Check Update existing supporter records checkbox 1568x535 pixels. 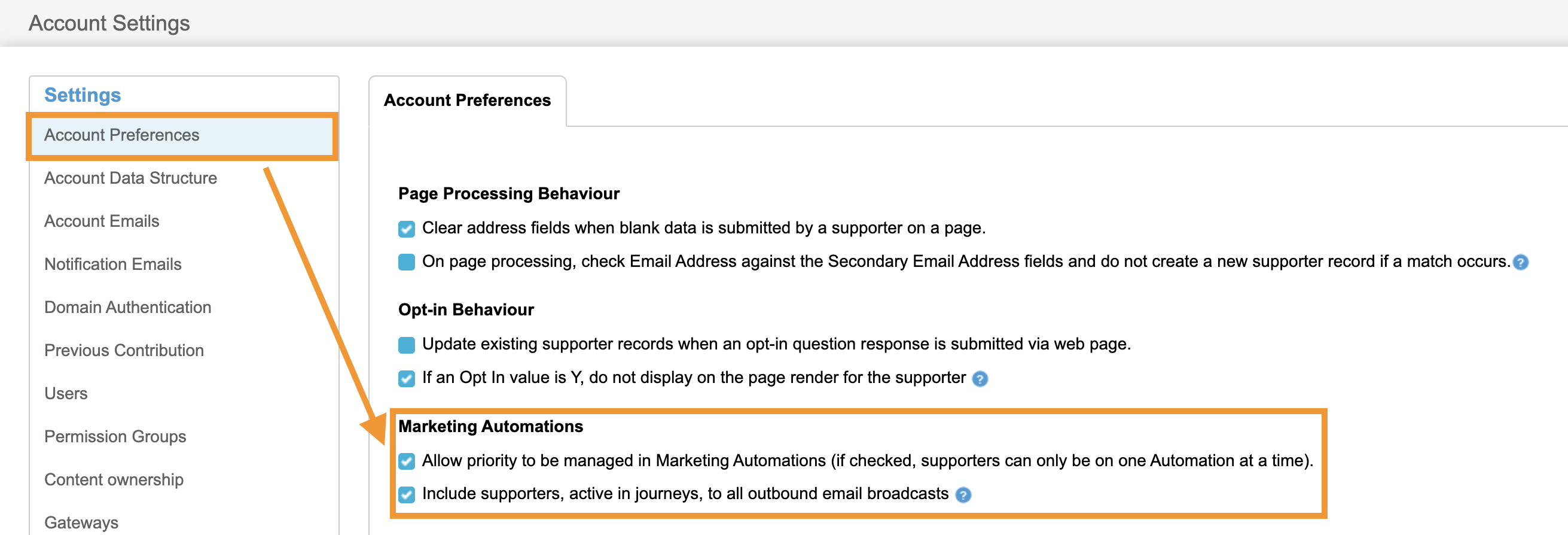[406, 345]
